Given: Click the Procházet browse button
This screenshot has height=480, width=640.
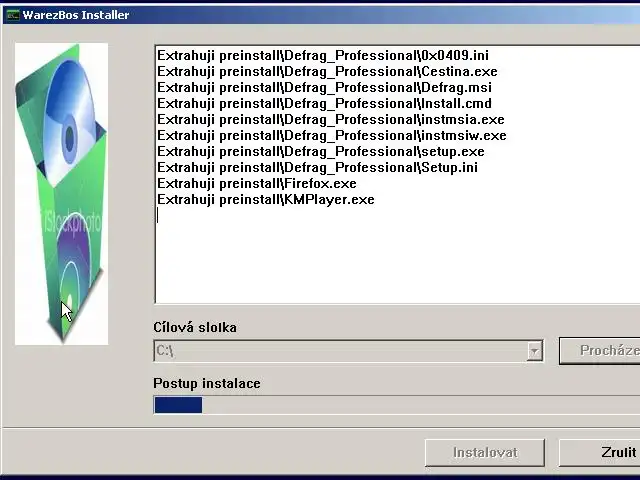Looking at the screenshot, I should [600, 350].
